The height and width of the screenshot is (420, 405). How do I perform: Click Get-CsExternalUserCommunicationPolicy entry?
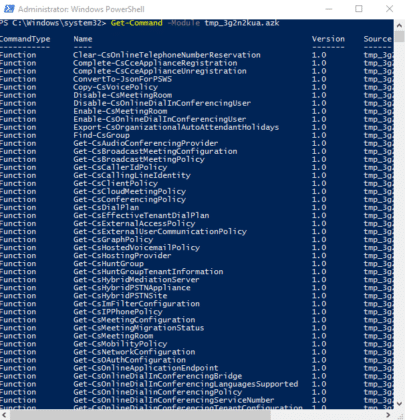pos(160,231)
